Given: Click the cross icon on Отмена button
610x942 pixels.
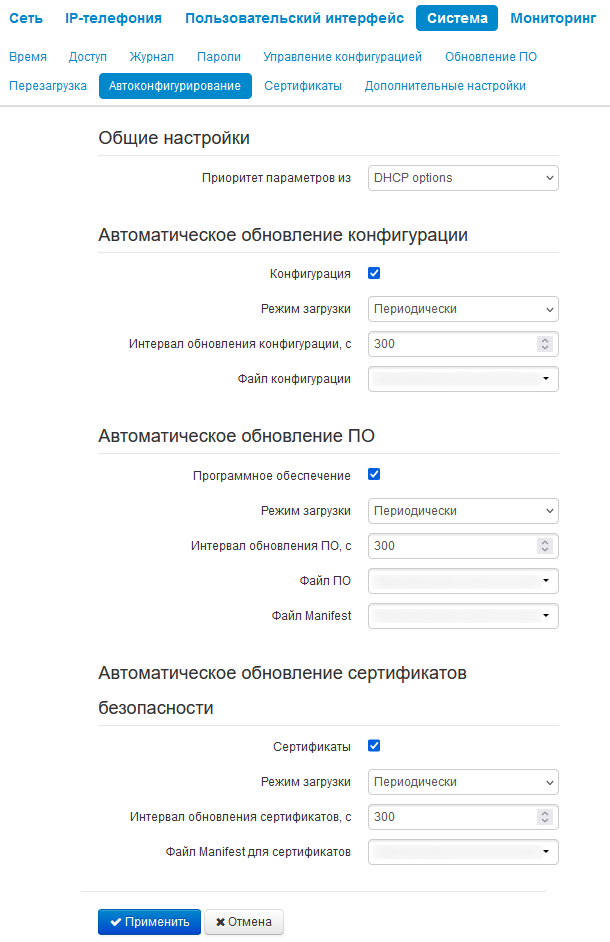Looking at the screenshot, I should 221,922.
